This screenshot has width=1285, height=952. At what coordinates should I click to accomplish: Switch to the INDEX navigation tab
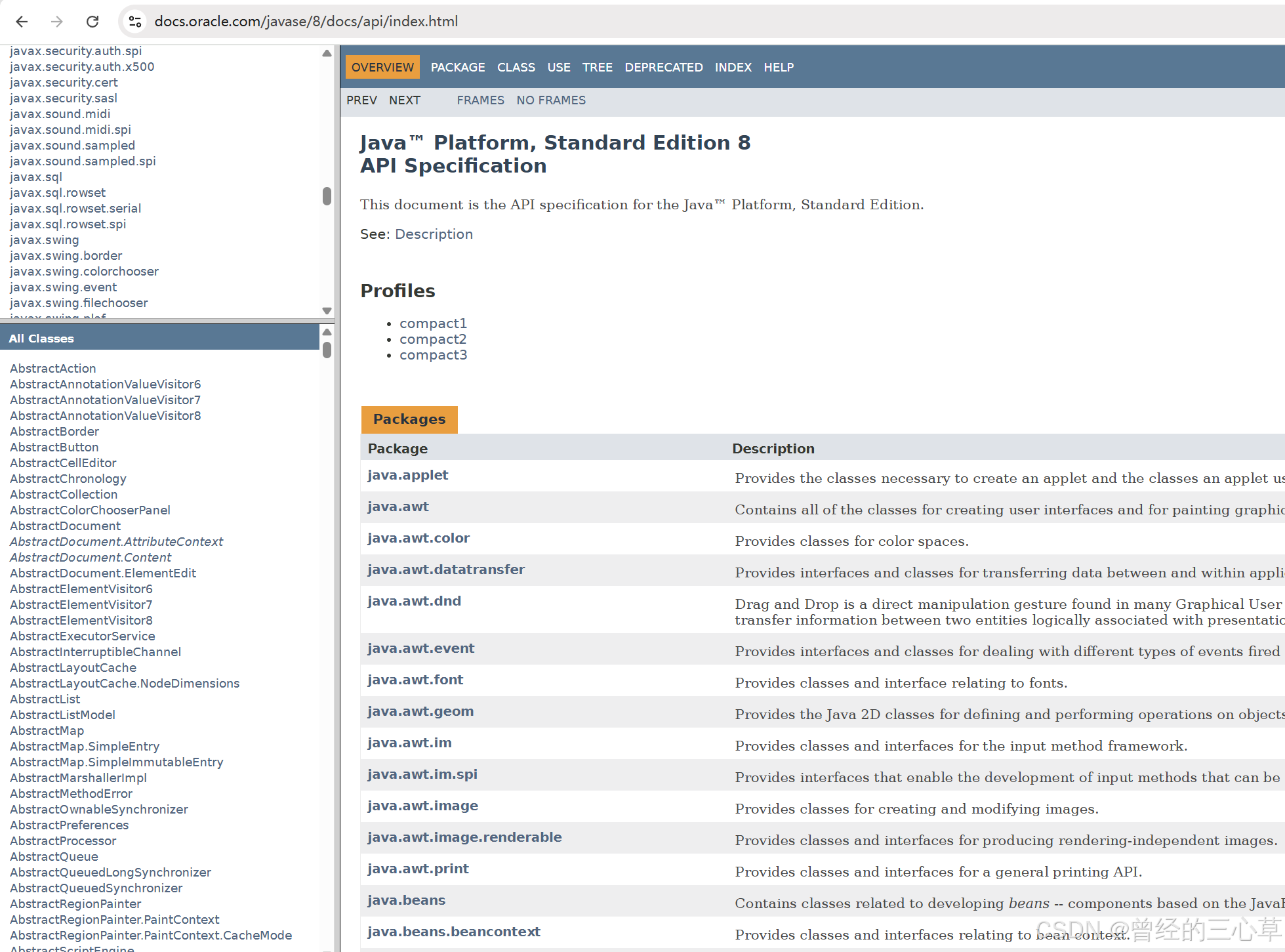click(733, 68)
